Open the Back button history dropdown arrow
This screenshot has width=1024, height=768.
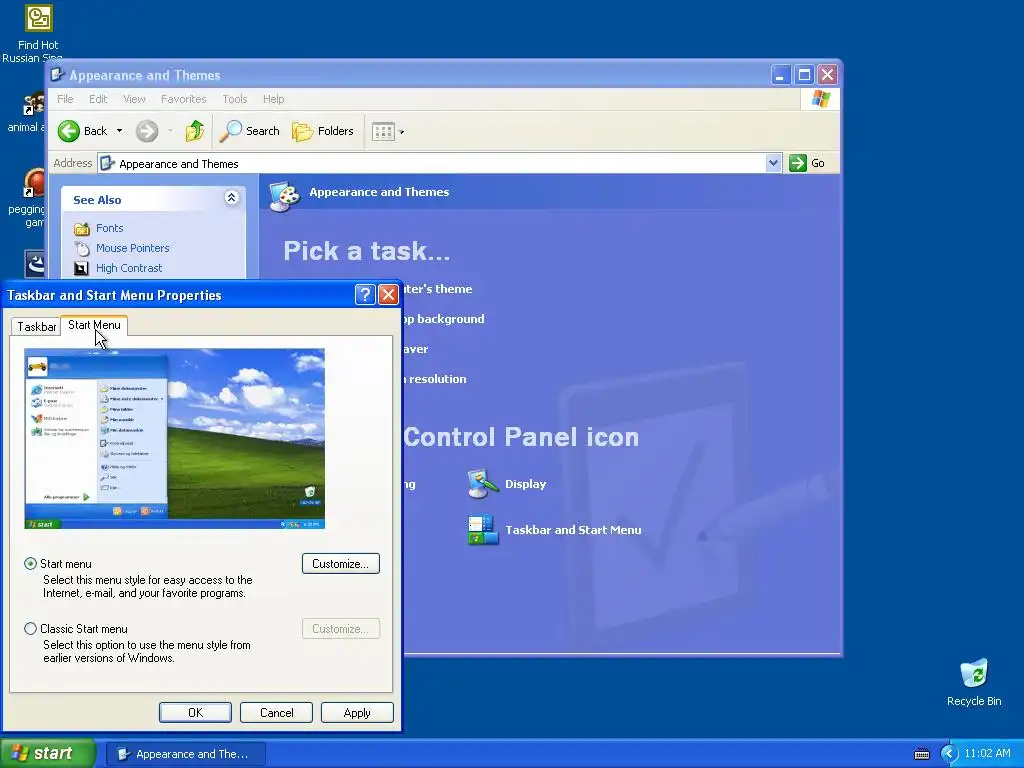pos(120,131)
